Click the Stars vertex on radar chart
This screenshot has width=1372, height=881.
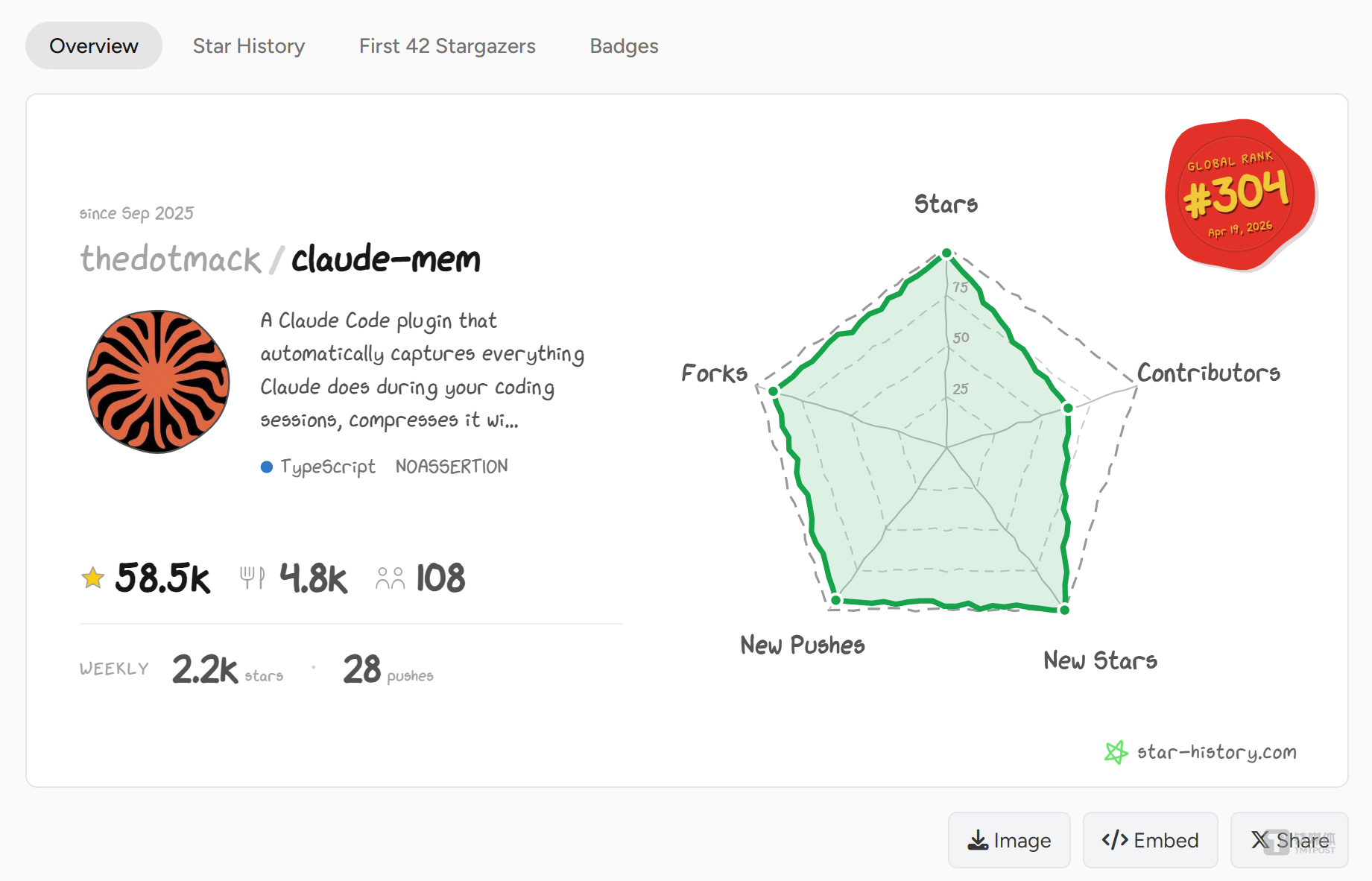946,253
